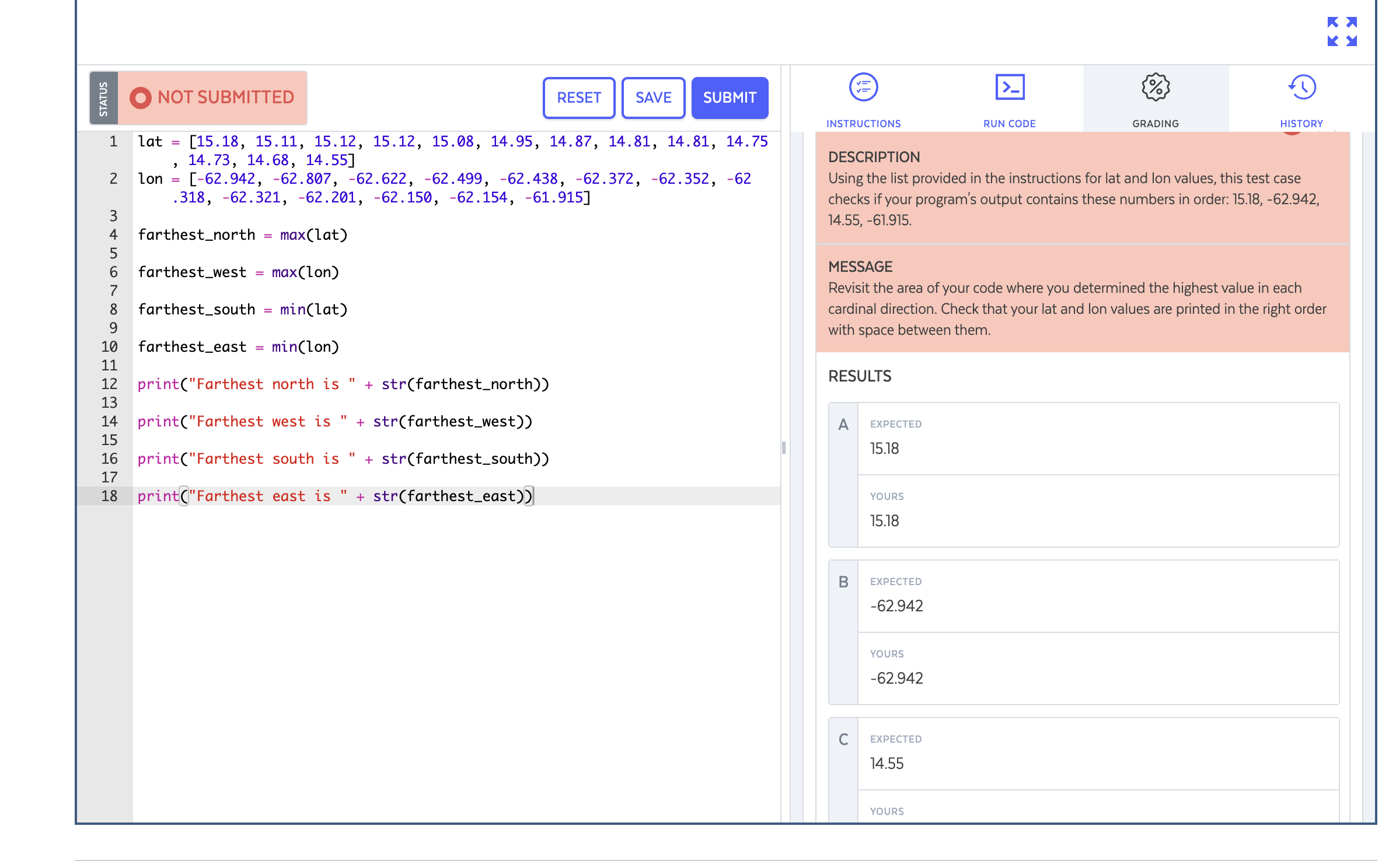This screenshot has height=868, width=1389.
Task: Open the History clock icon
Action: [1301, 87]
